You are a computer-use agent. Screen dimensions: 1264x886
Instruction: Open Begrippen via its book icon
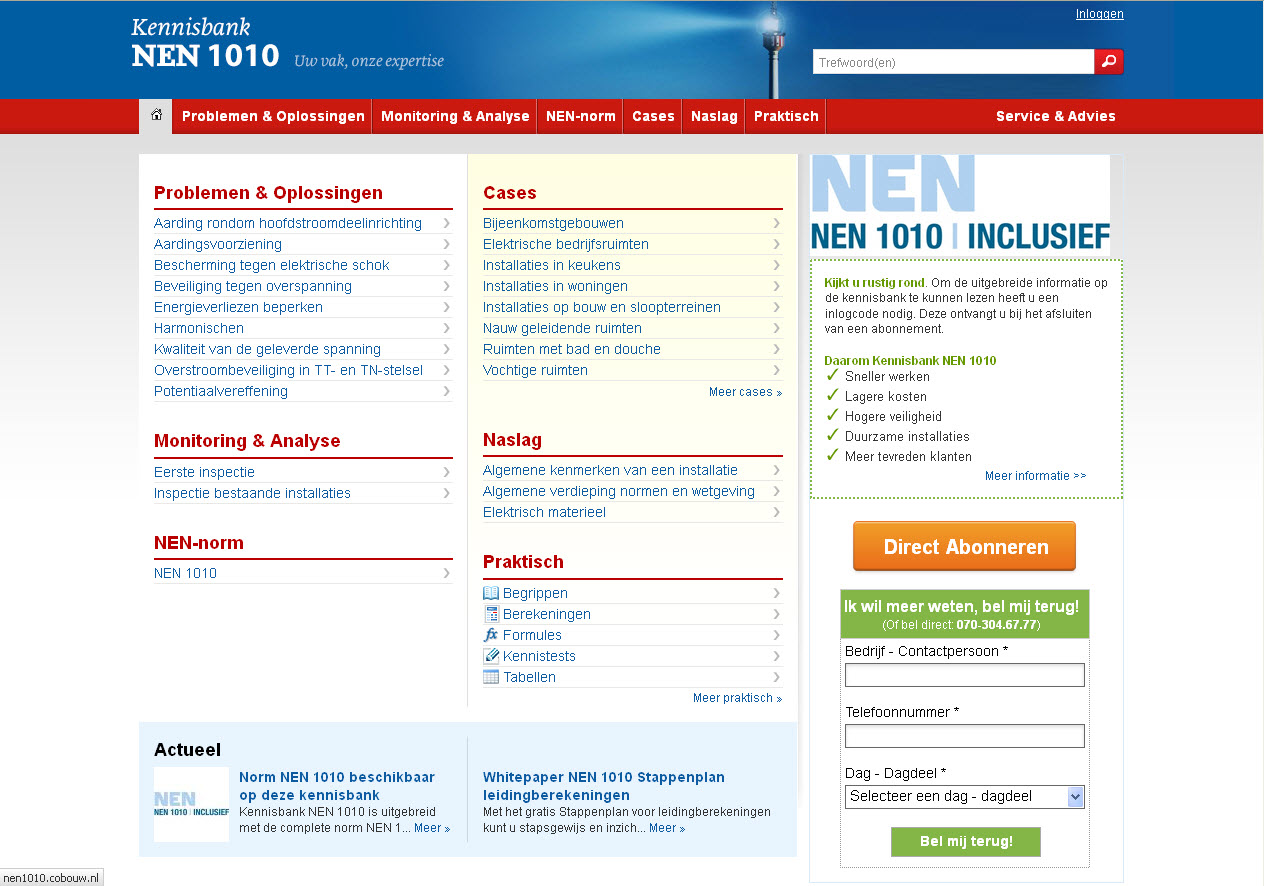click(x=491, y=592)
